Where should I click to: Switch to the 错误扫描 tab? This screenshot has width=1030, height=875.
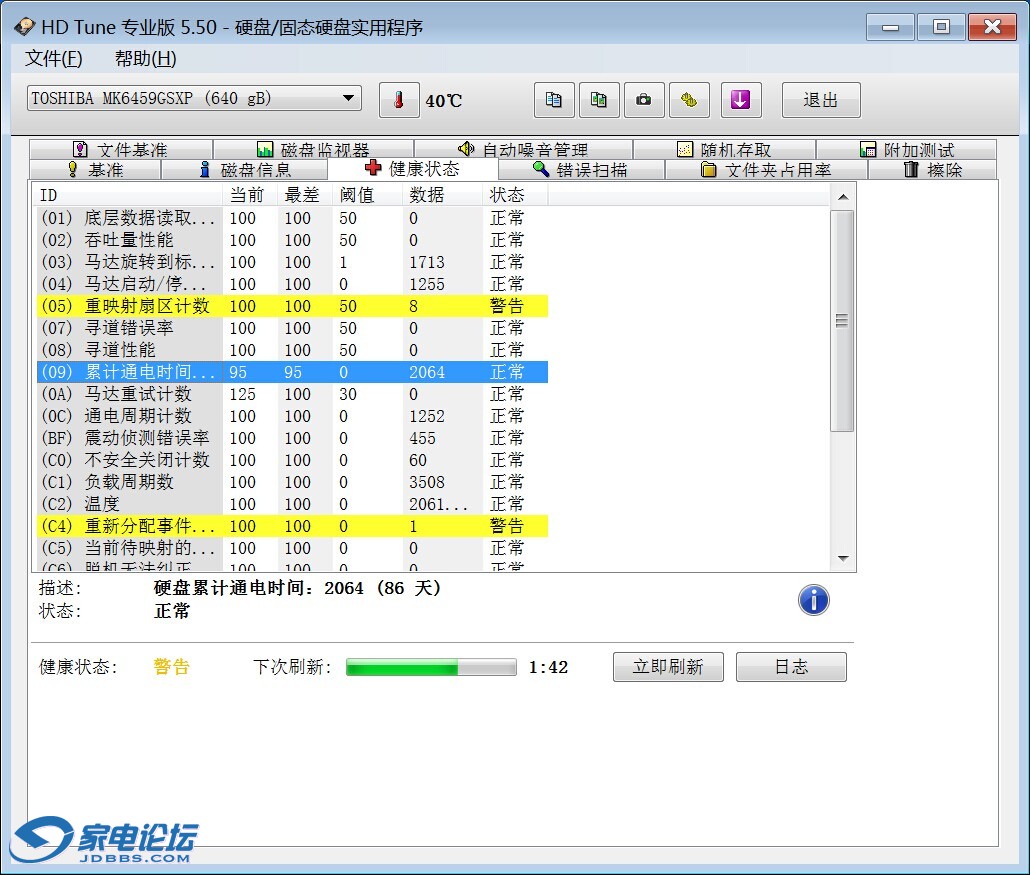click(581, 169)
